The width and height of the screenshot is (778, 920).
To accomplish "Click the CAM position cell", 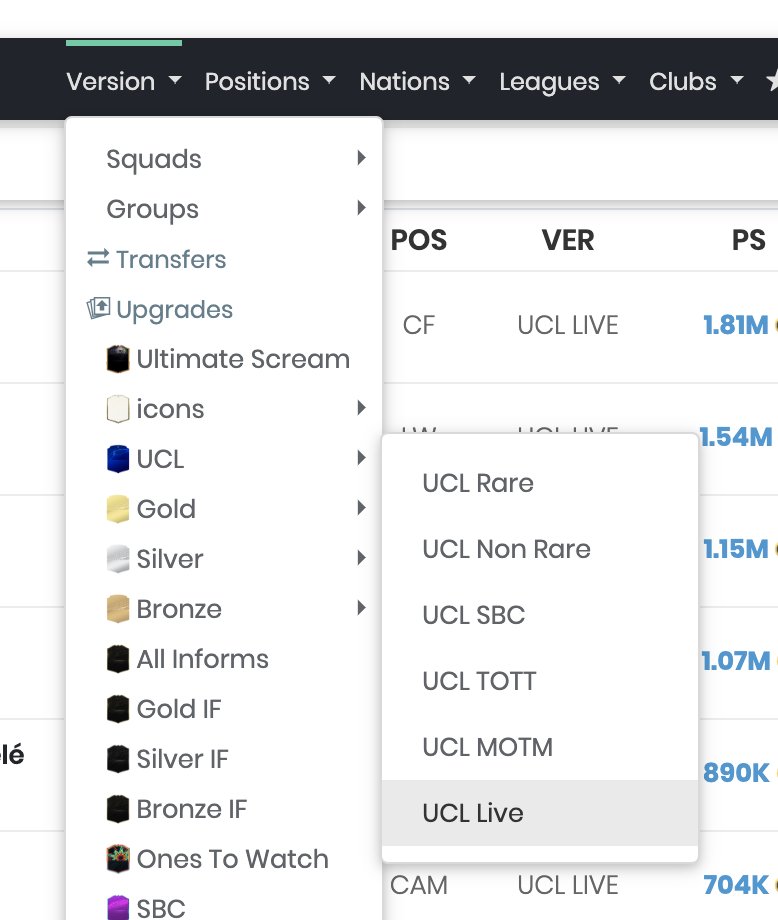I will [x=419, y=885].
